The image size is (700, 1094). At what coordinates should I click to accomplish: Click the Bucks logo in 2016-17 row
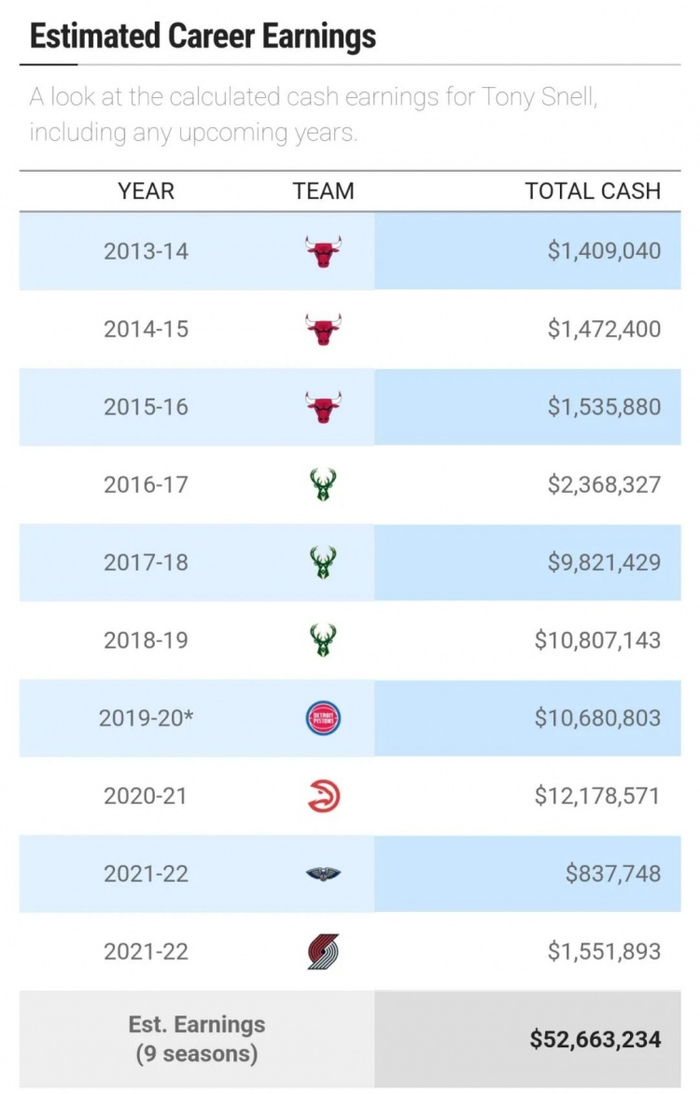323,485
